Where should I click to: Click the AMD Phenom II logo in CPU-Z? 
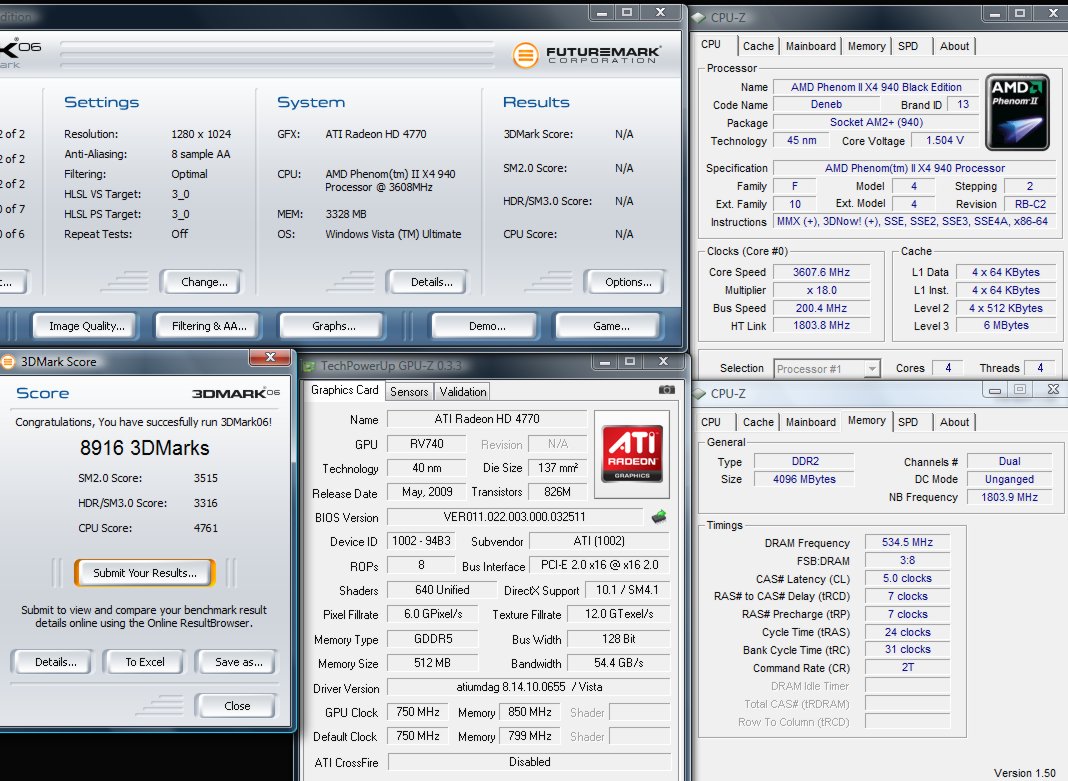point(1017,112)
